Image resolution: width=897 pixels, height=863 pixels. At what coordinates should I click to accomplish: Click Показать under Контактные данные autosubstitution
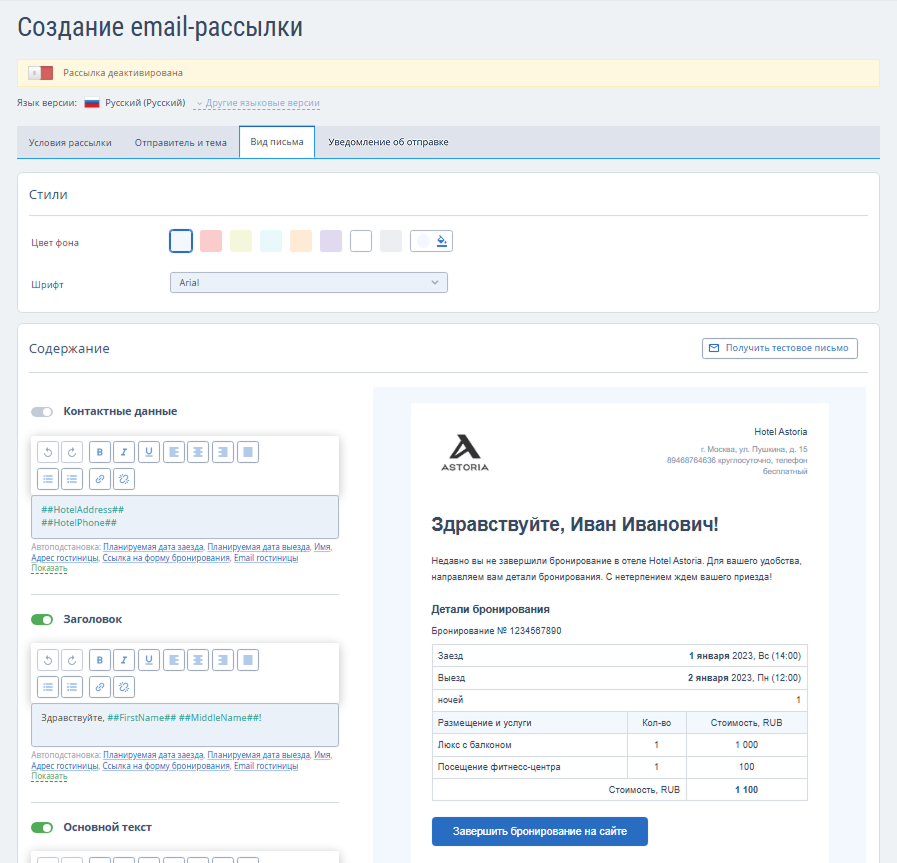(49, 568)
